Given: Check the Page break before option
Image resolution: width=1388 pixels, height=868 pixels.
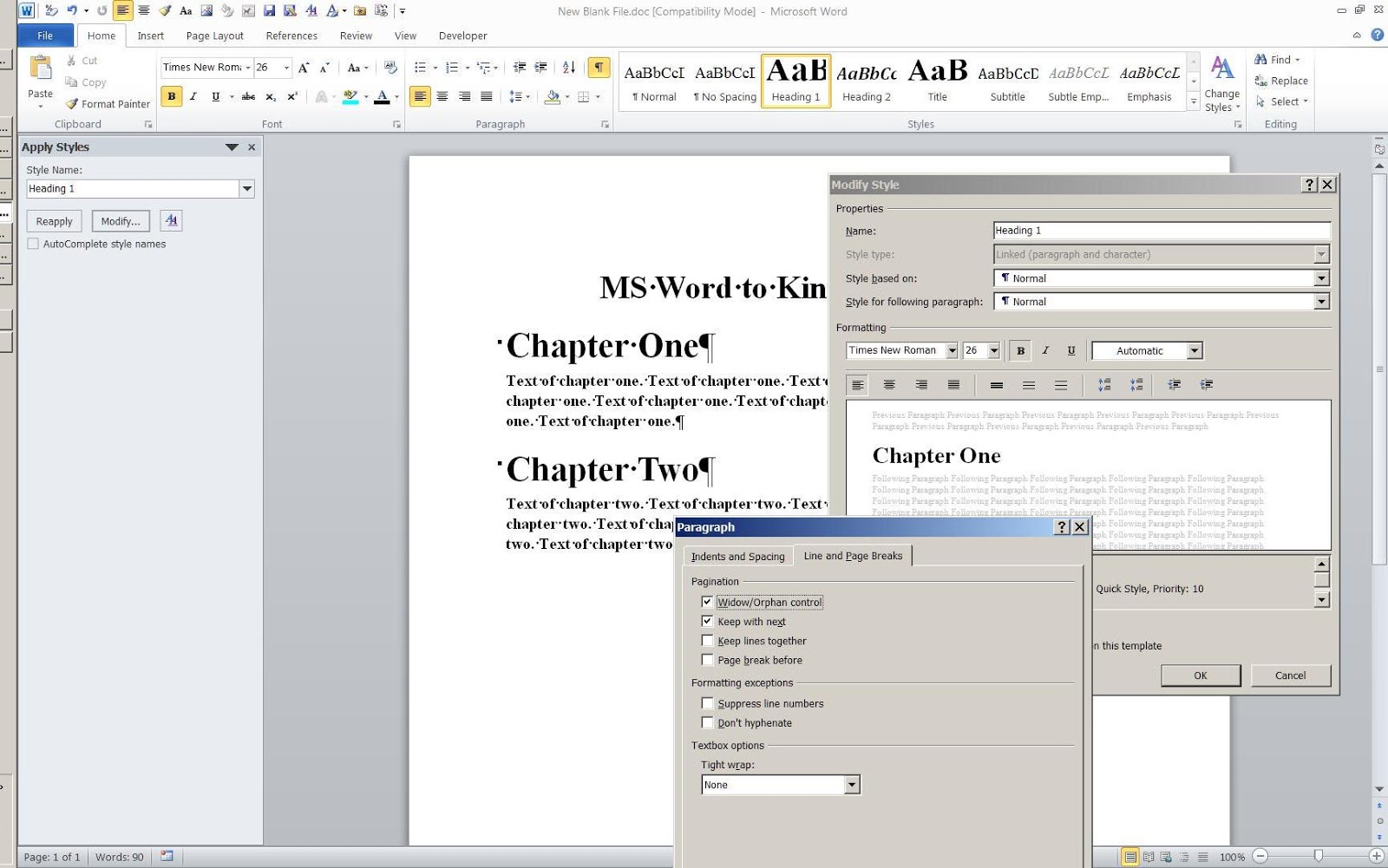Looking at the screenshot, I should pyautogui.click(x=708, y=660).
